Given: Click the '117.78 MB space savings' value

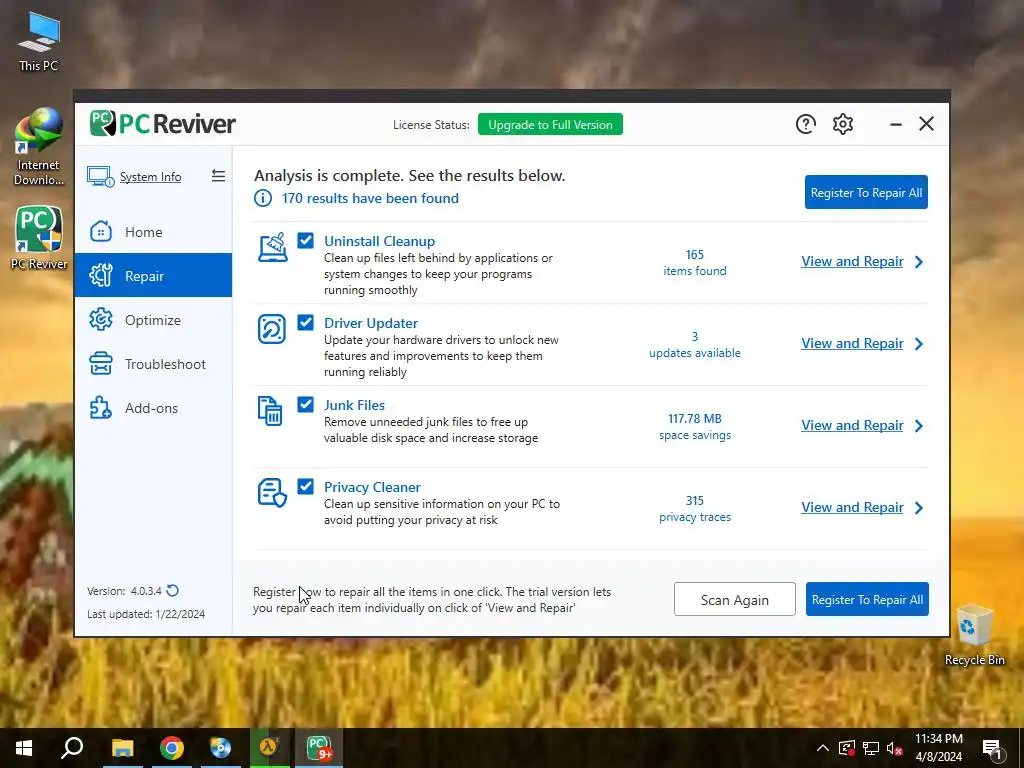Looking at the screenshot, I should [695, 426].
